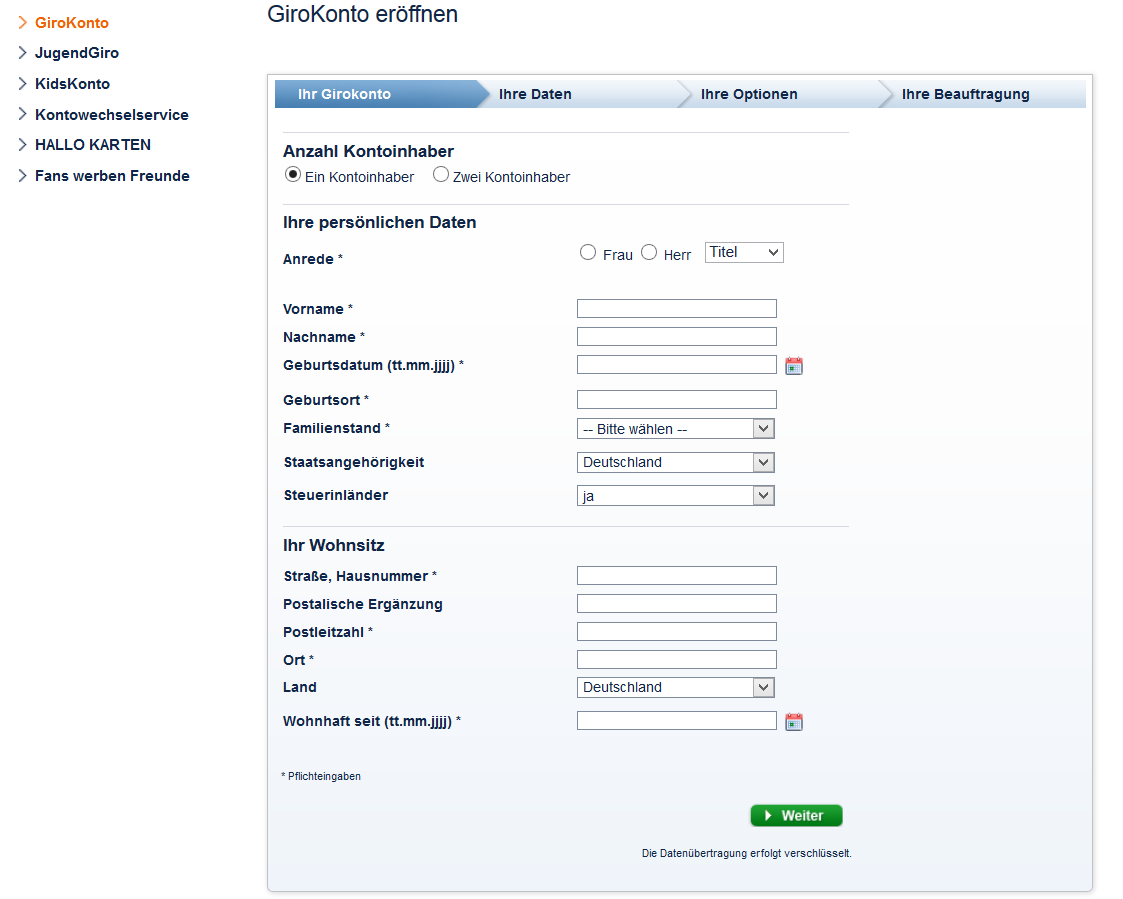Switch to Ihre Daten step tab
This screenshot has height=899, width=1123.
(582, 94)
